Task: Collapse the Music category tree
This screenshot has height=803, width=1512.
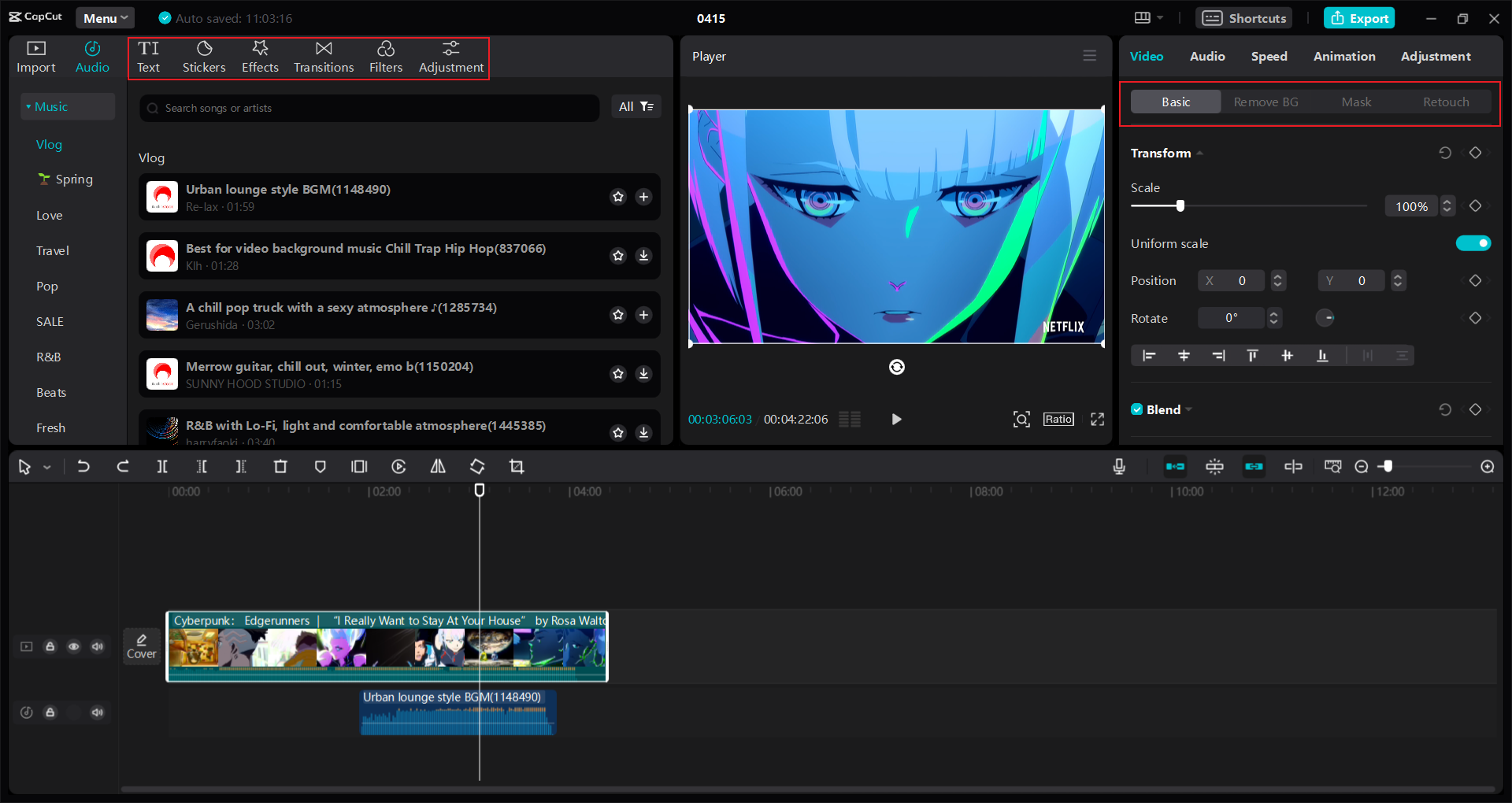Action: (28, 107)
